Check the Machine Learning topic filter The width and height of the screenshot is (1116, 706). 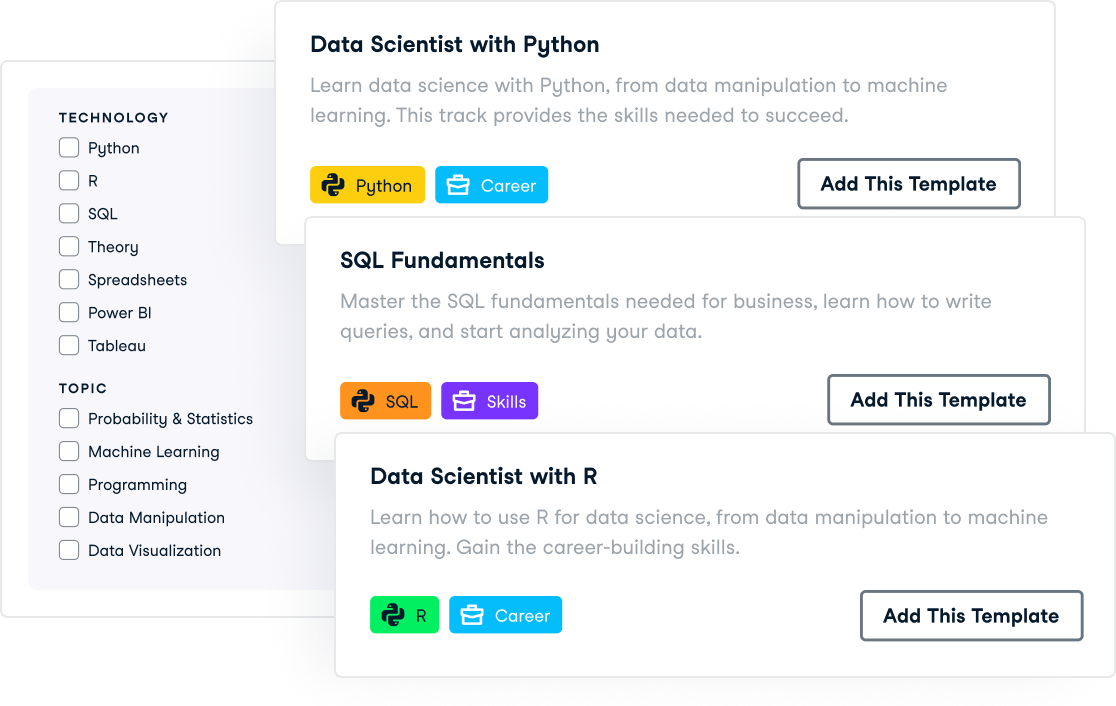point(68,451)
